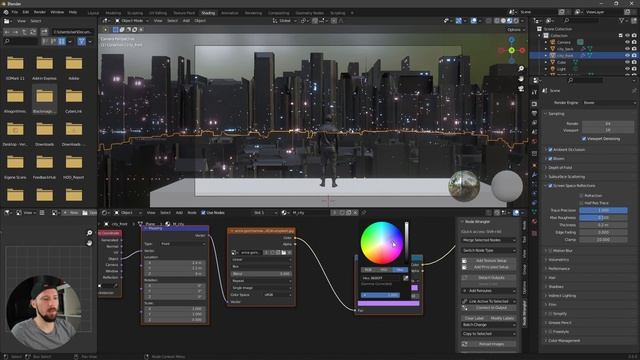The height and width of the screenshot is (360, 640).
Task: Hide the Camera object with its eye icon
Action: 627,42
